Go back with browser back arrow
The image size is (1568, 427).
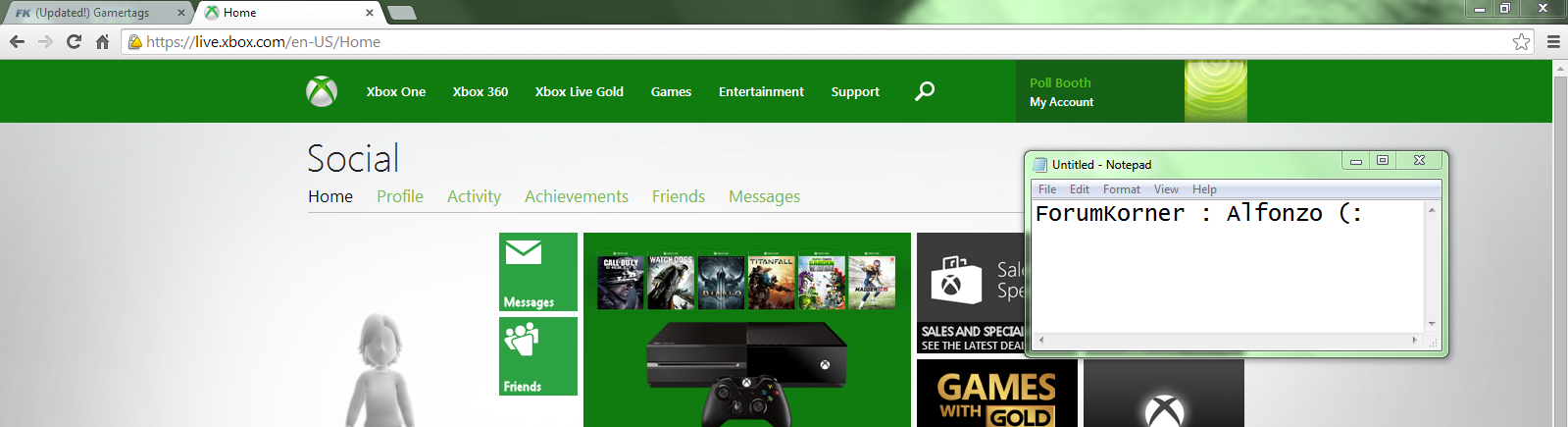[x=17, y=41]
